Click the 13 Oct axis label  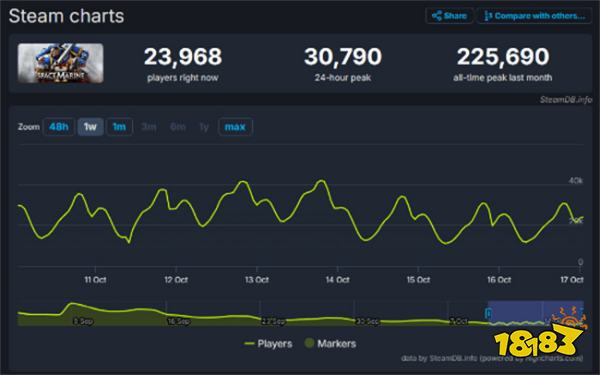(x=257, y=280)
